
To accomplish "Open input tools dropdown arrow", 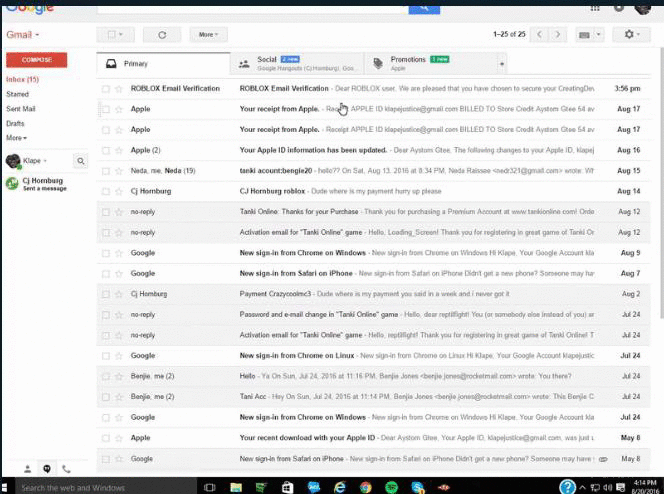I will [598, 35].
